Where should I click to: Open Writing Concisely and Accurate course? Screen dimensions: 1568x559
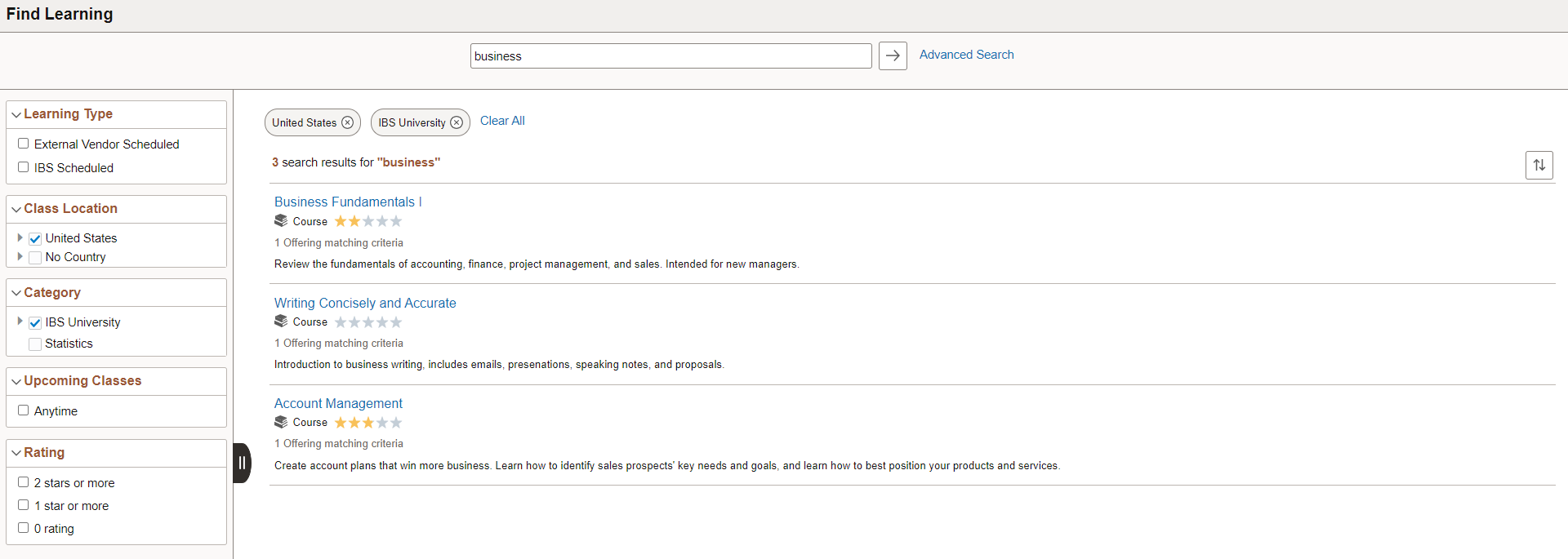point(365,303)
